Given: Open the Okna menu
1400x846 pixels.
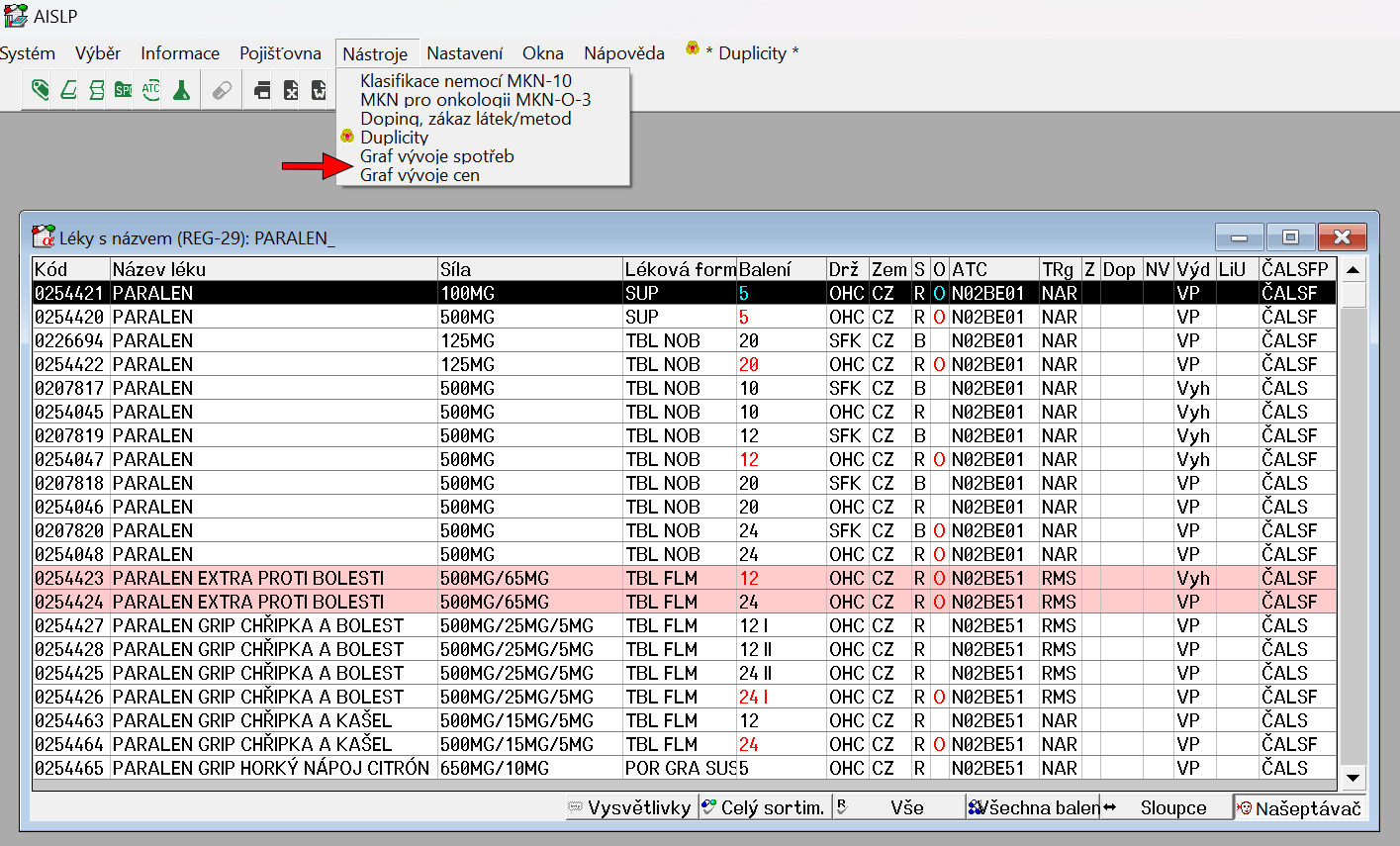Looking at the screenshot, I should [x=543, y=53].
